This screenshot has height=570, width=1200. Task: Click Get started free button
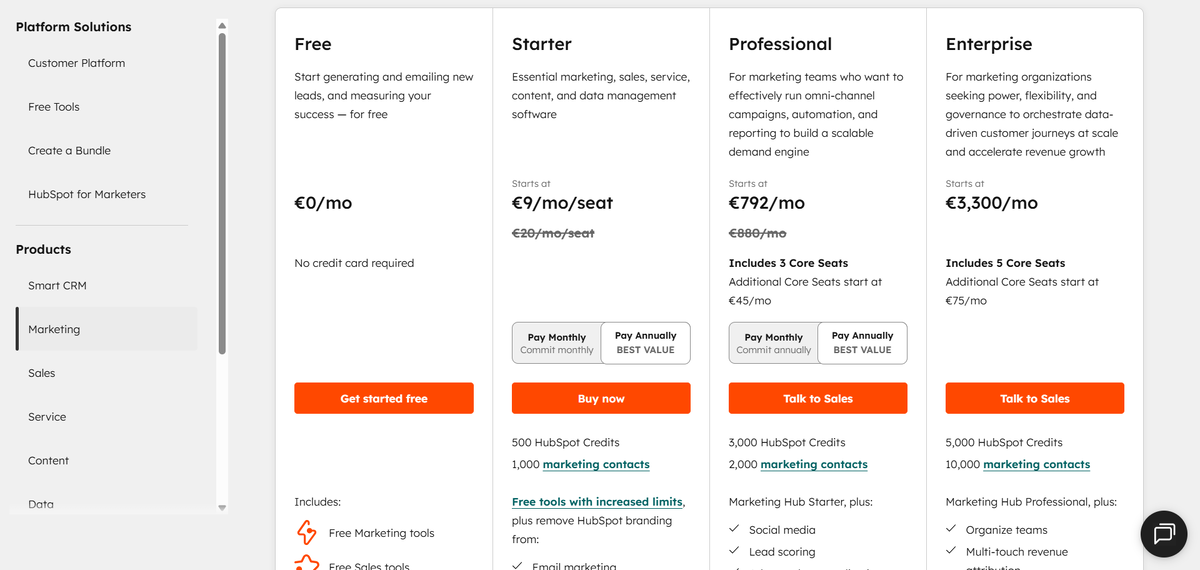pyautogui.click(x=384, y=398)
